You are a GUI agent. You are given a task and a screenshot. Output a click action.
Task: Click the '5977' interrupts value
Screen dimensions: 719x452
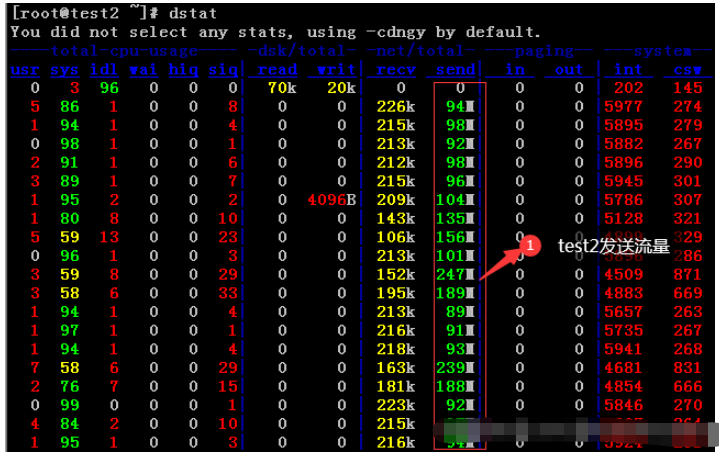(623, 106)
